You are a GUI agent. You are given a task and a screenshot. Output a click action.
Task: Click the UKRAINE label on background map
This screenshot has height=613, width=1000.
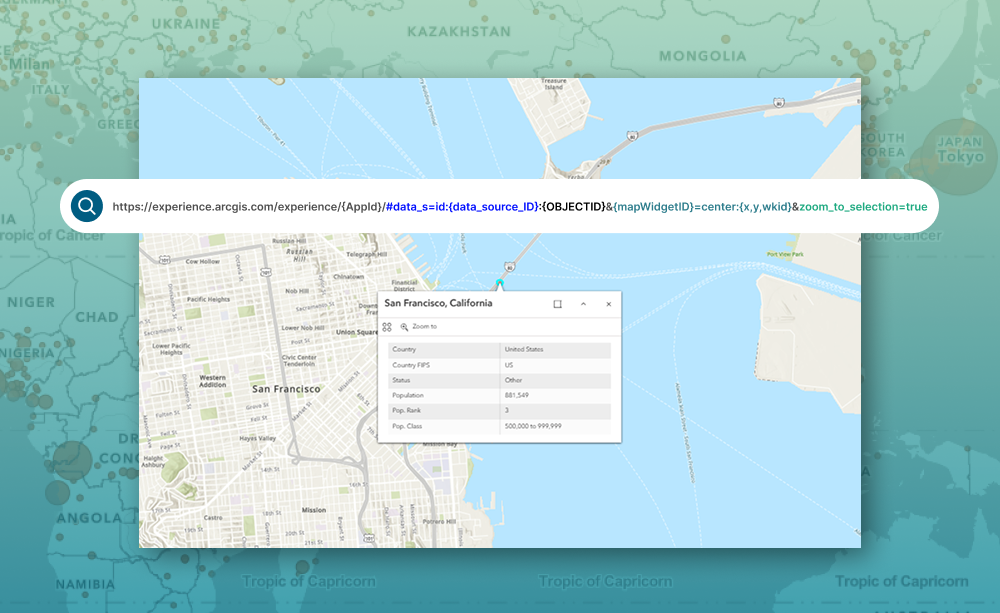(x=186, y=24)
